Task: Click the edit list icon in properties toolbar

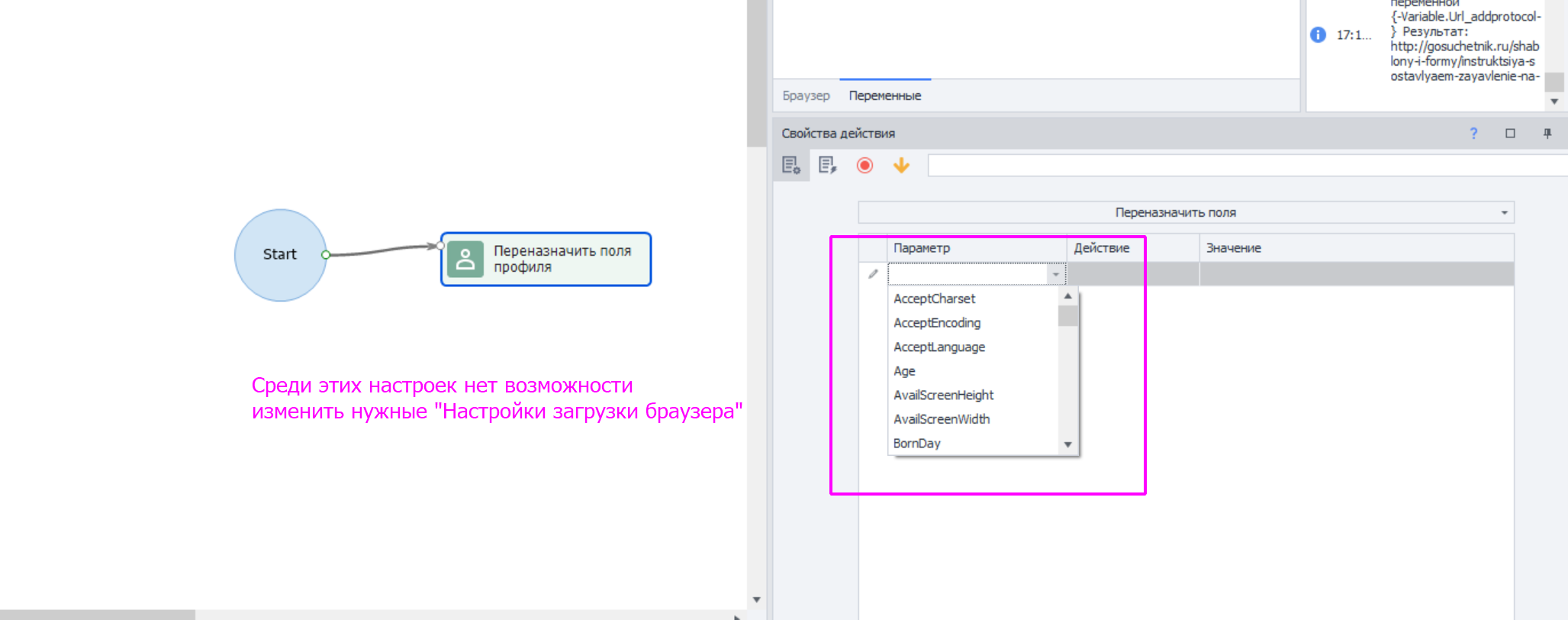Action: pyautogui.click(x=827, y=165)
